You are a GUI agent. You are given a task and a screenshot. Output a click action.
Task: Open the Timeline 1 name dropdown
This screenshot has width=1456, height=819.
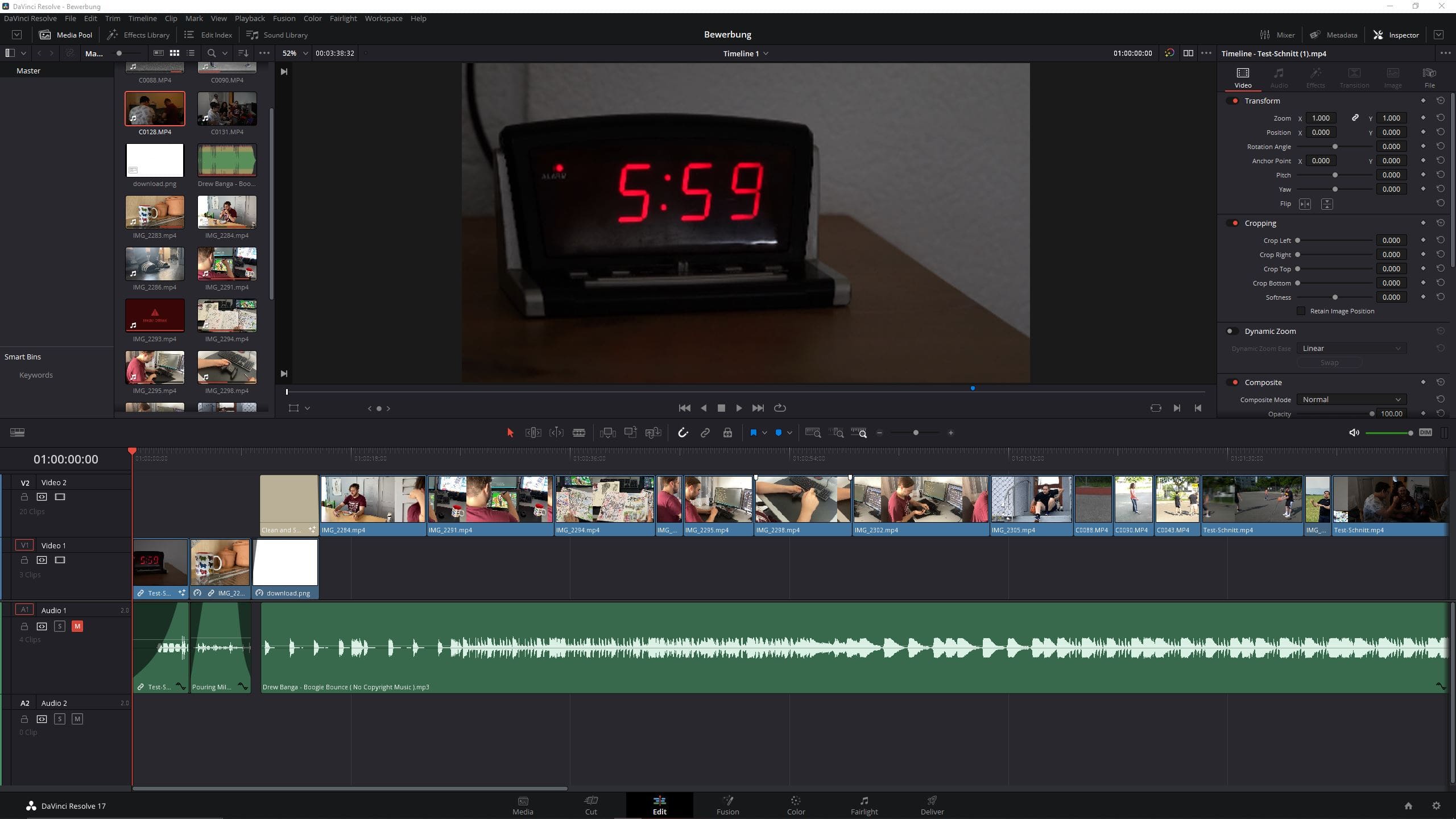tap(746, 53)
